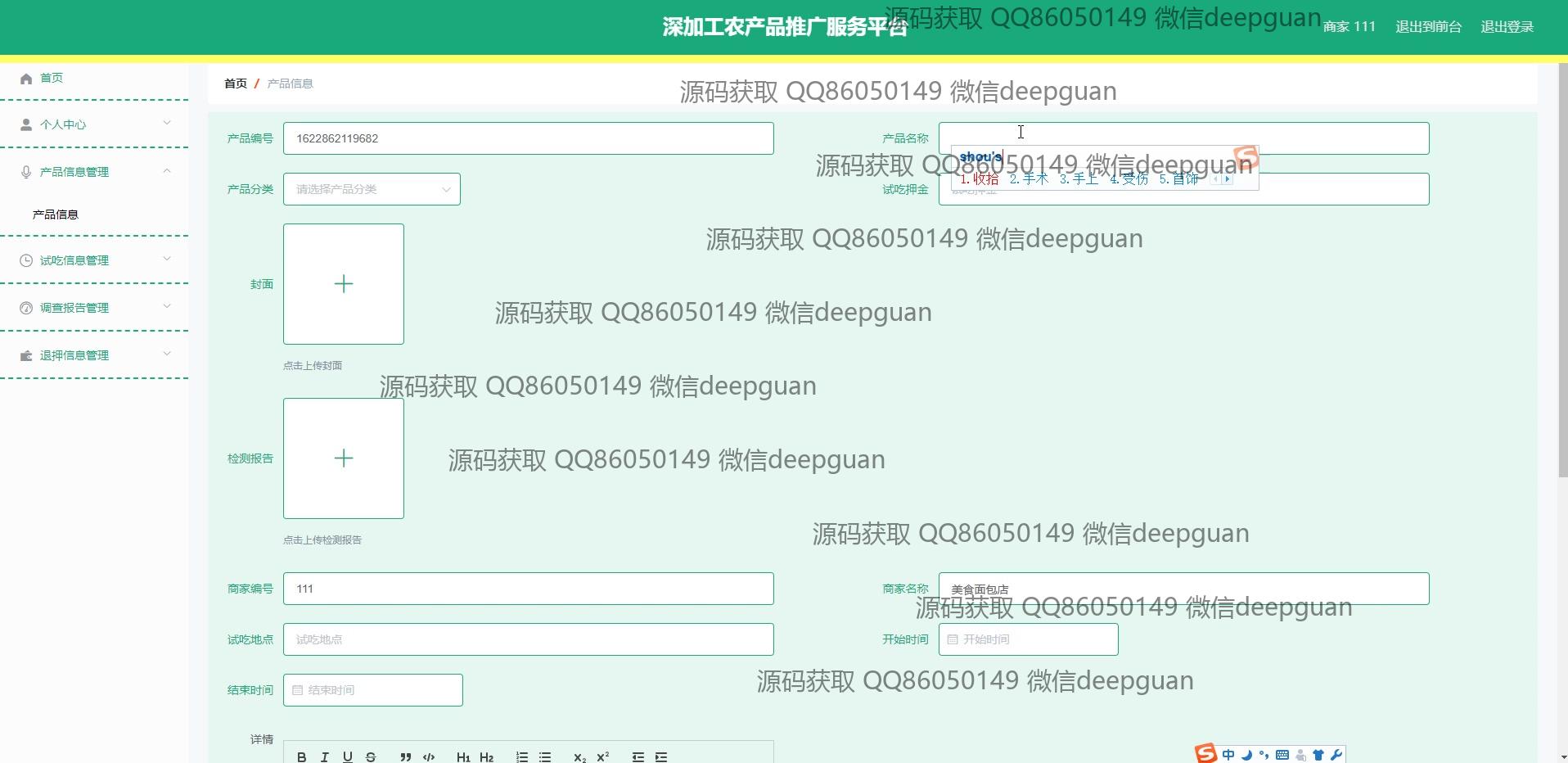The image size is (1568, 763).
Task: Increase indent in the editor toolbar
Action: (x=661, y=757)
